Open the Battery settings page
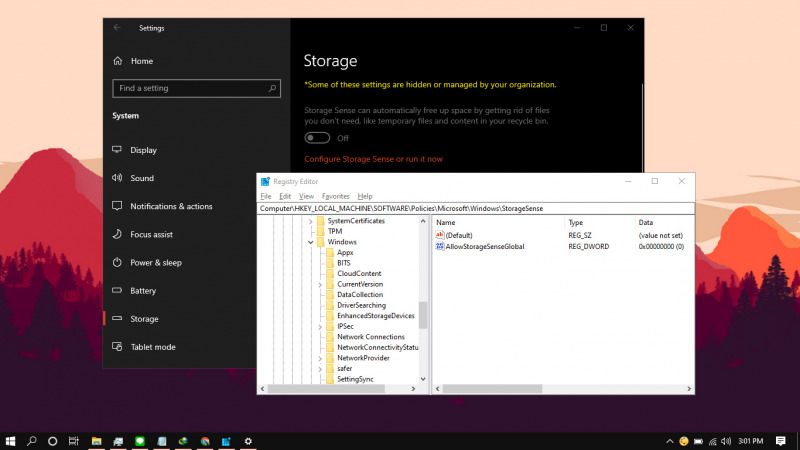This screenshot has width=800, height=450. 143,291
